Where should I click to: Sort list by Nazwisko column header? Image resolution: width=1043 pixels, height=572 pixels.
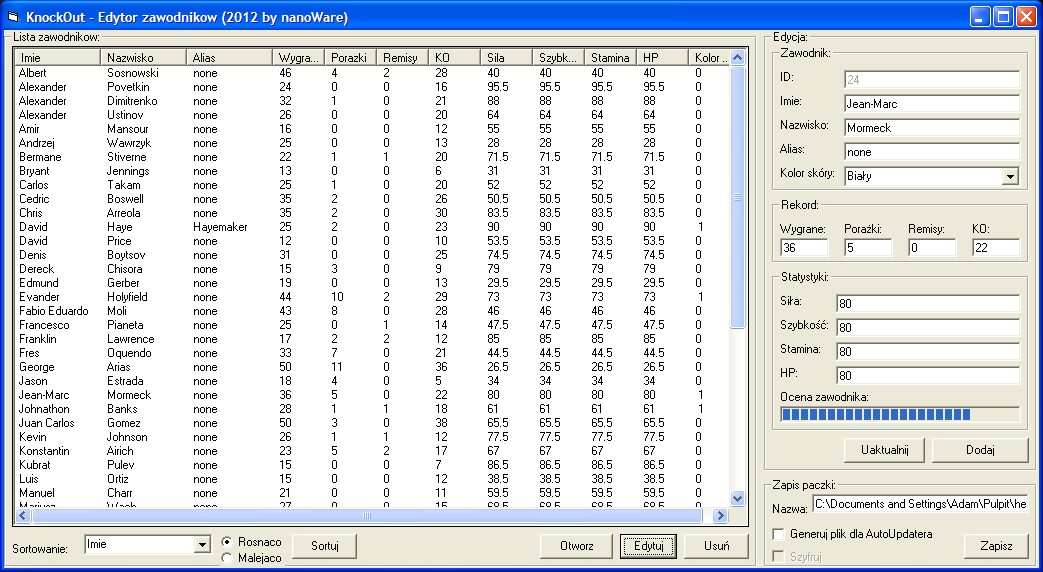tap(144, 58)
